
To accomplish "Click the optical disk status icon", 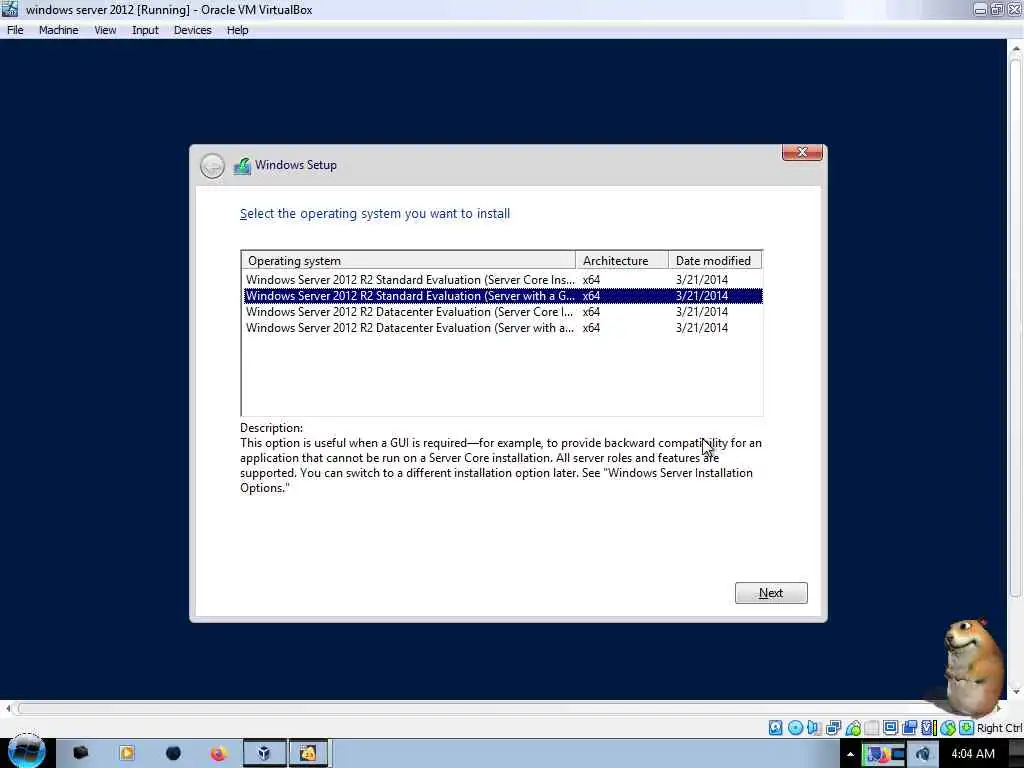I will 795,728.
